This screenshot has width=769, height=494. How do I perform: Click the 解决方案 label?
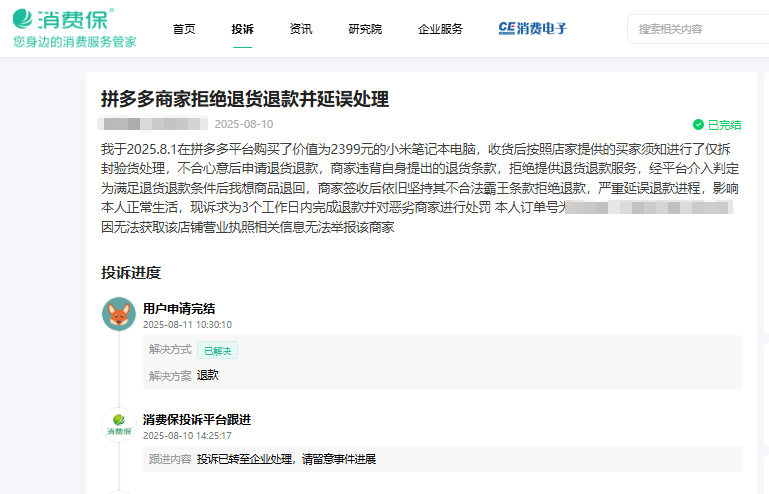[170, 376]
